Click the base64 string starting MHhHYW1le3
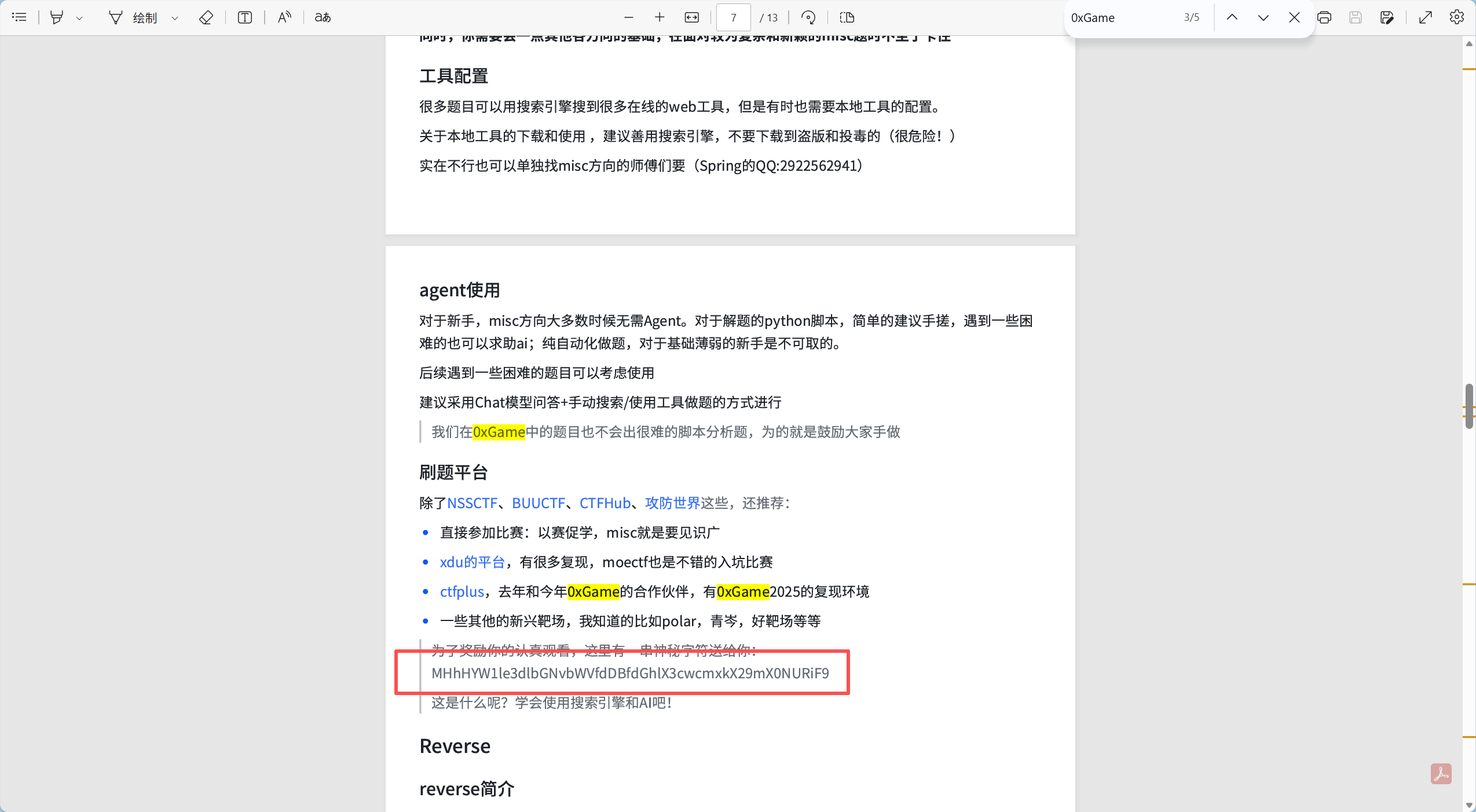Image resolution: width=1476 pixels, height=812 pixels. click(630, 673)
